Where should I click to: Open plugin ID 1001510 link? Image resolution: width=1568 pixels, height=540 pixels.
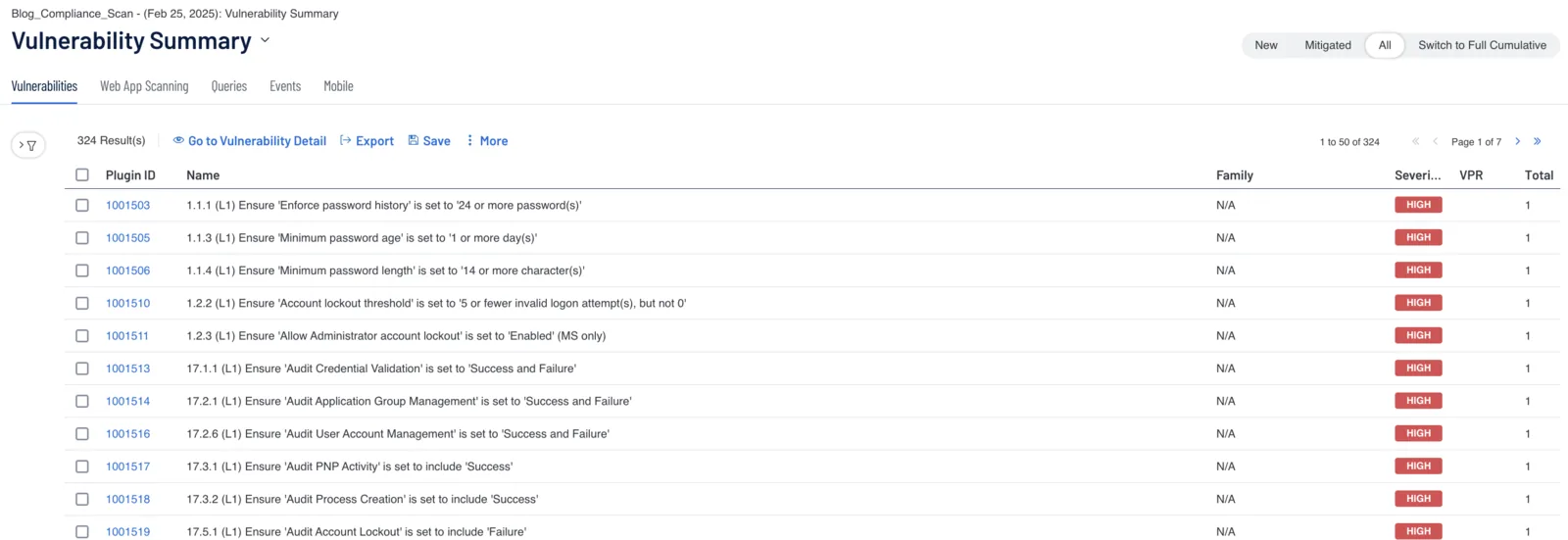pyautogui.click(x=127, y=303)
